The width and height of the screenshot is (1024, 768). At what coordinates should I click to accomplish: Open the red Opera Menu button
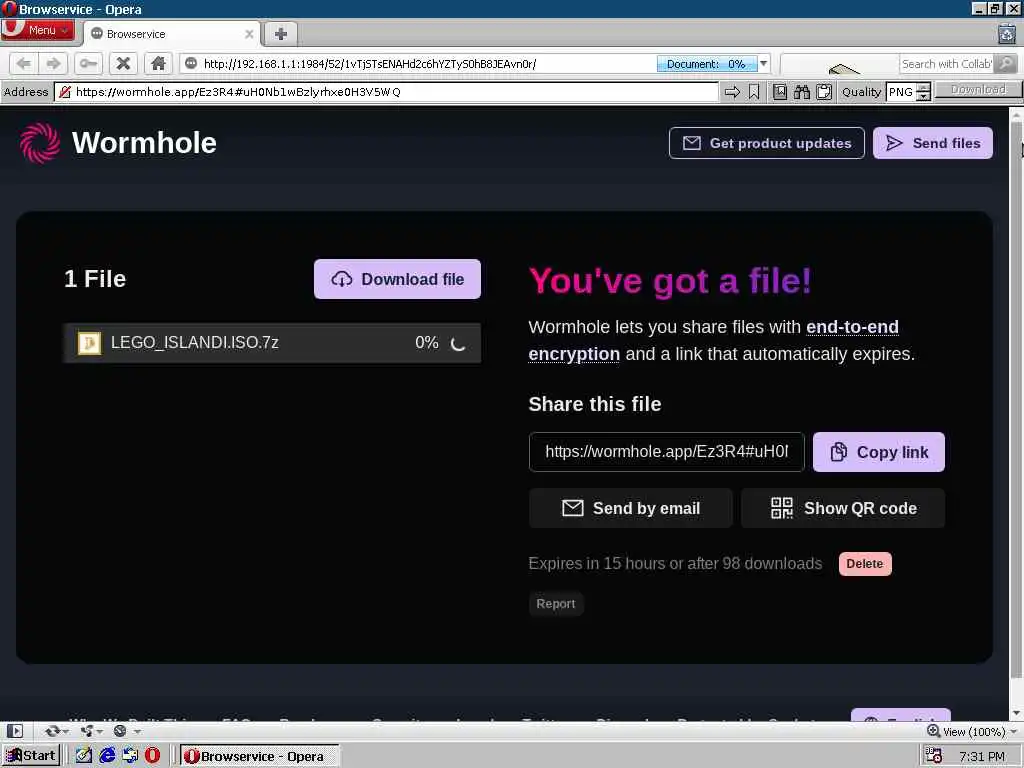pos(38,30)
